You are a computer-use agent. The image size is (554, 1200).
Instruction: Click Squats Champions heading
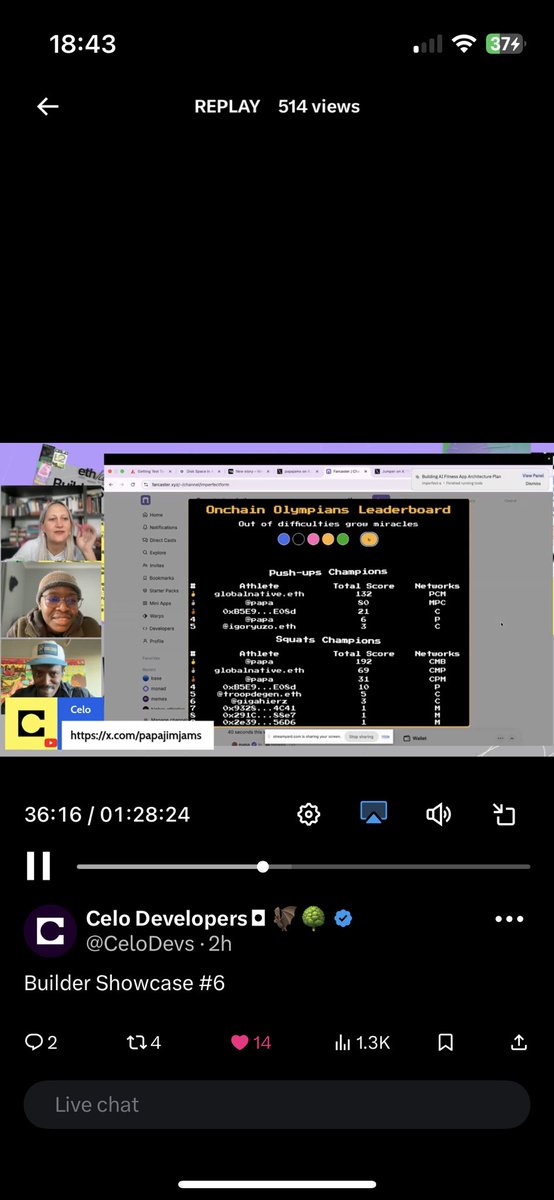pos(329,640)
